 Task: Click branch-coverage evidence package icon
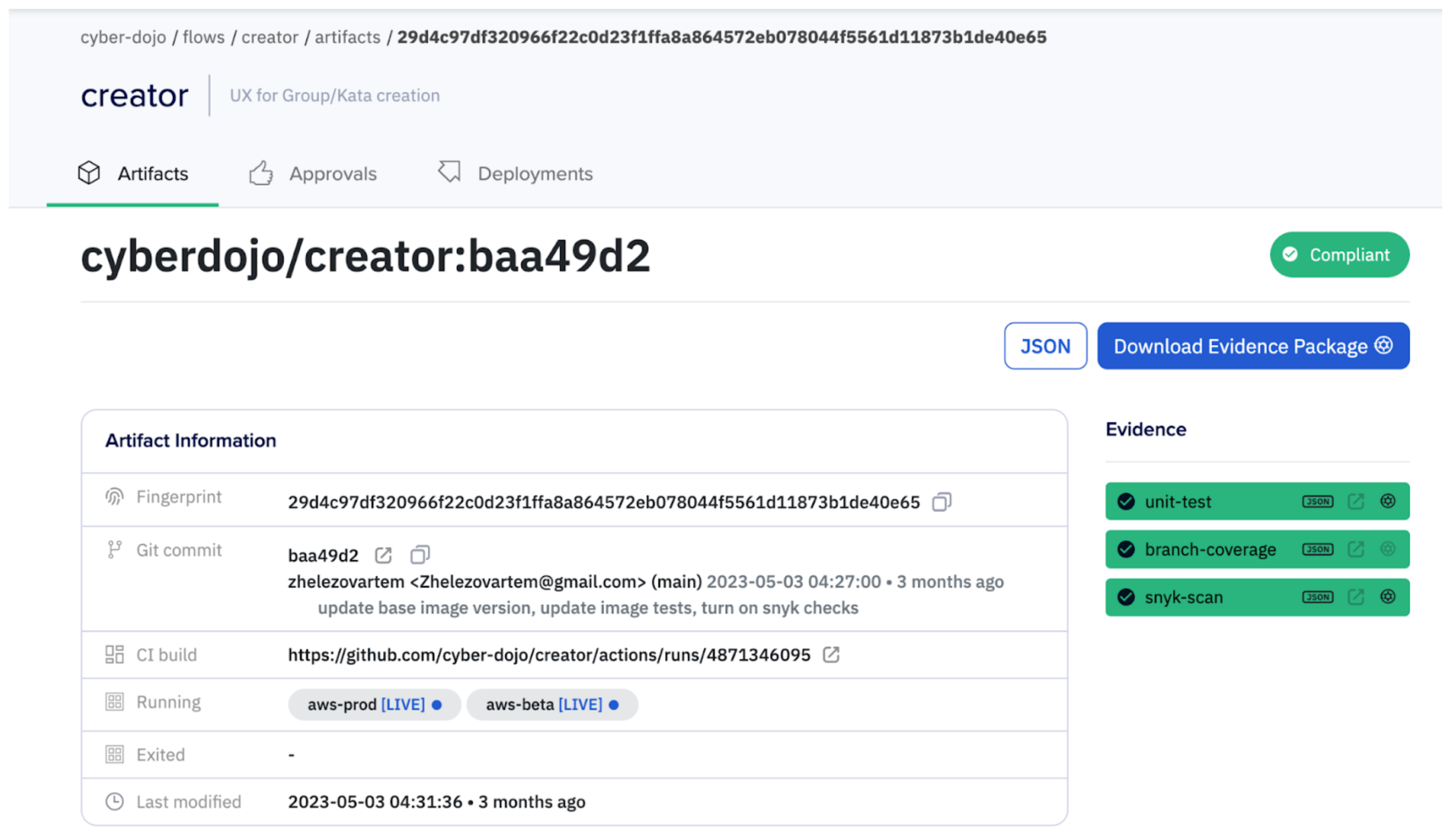click(1389, 549)
